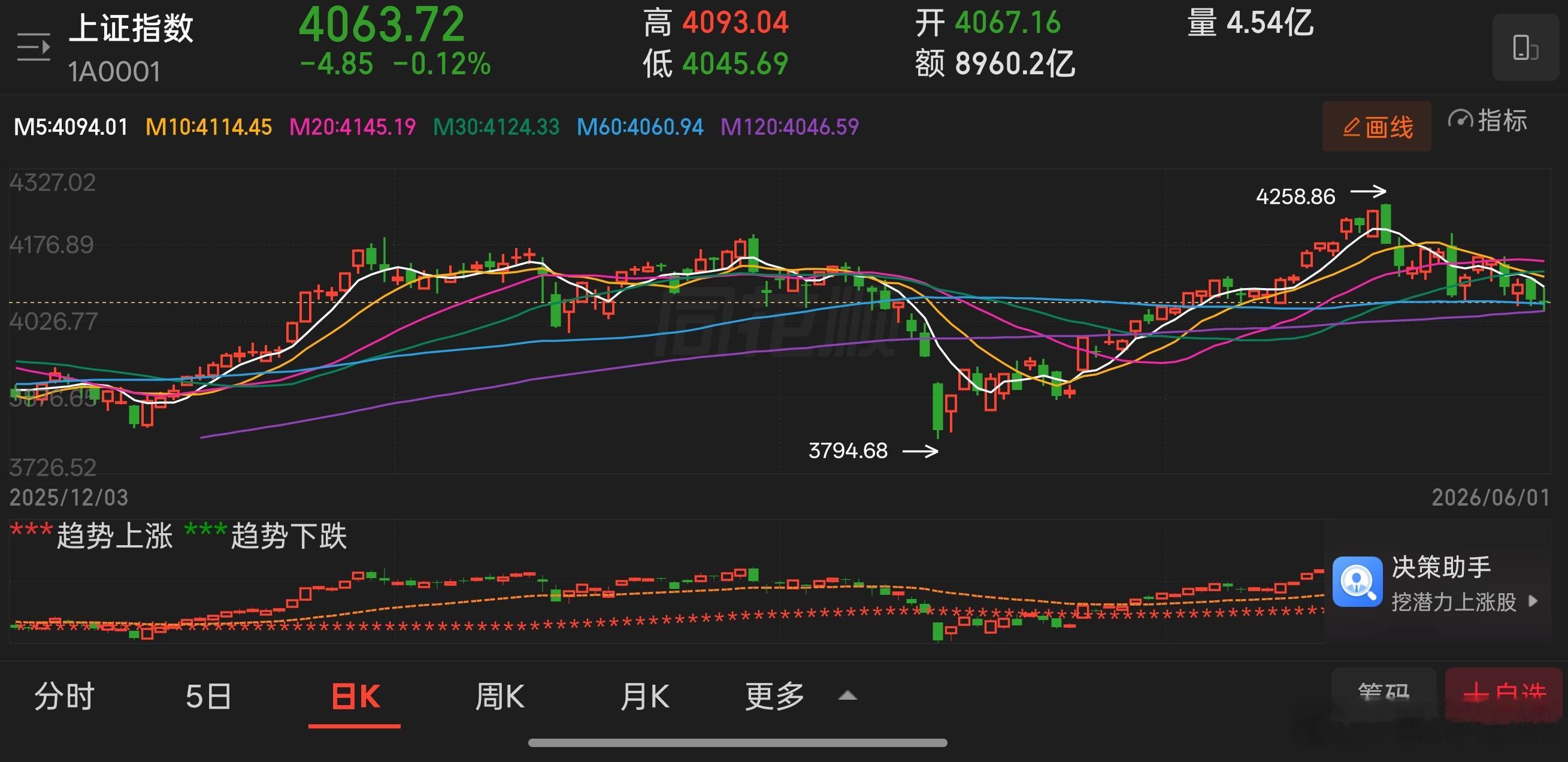Tap the 趋势下跌 legend label
This screenshot has height=762, width=1568.
(289, 536)
